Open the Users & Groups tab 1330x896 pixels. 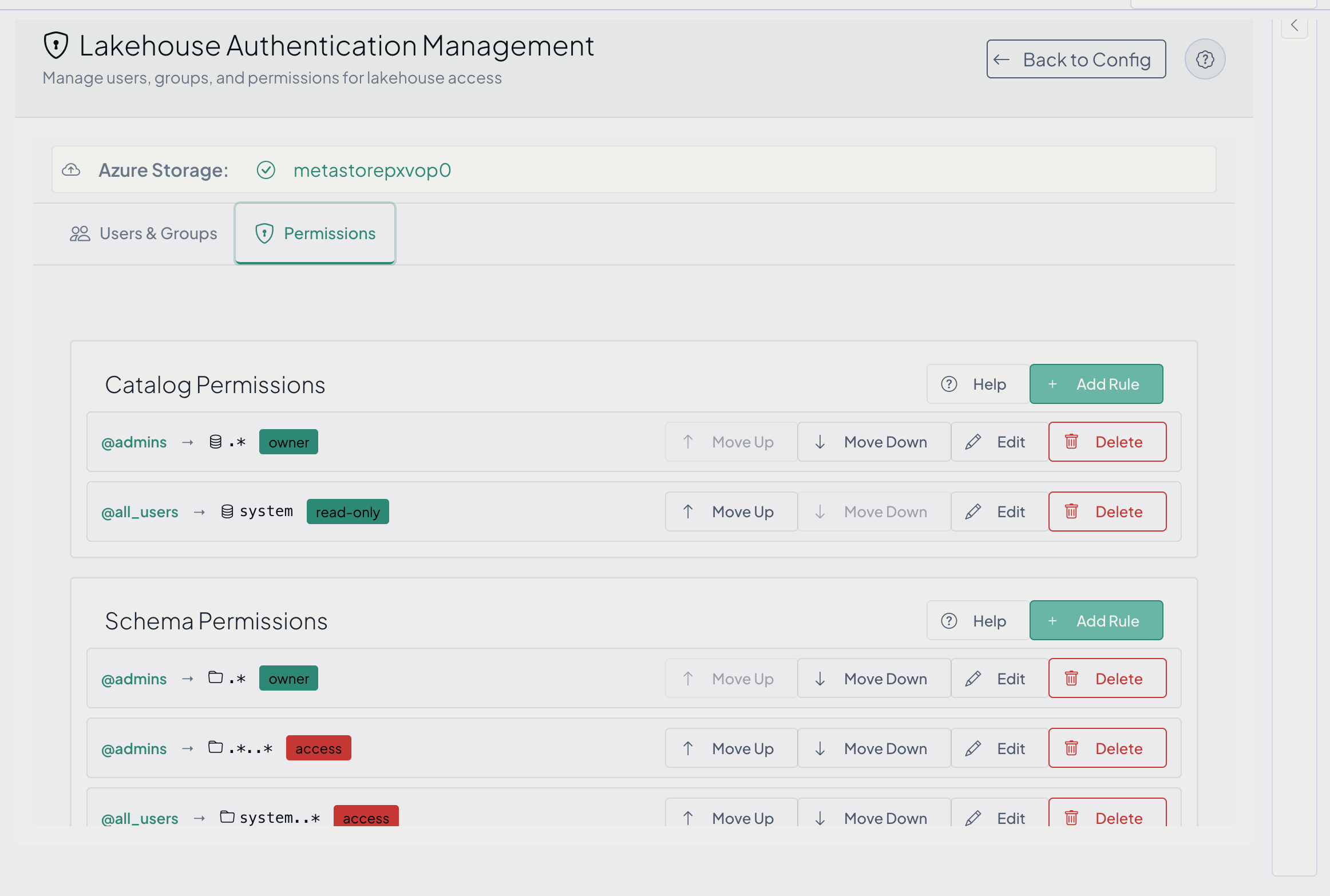point(143,233)
